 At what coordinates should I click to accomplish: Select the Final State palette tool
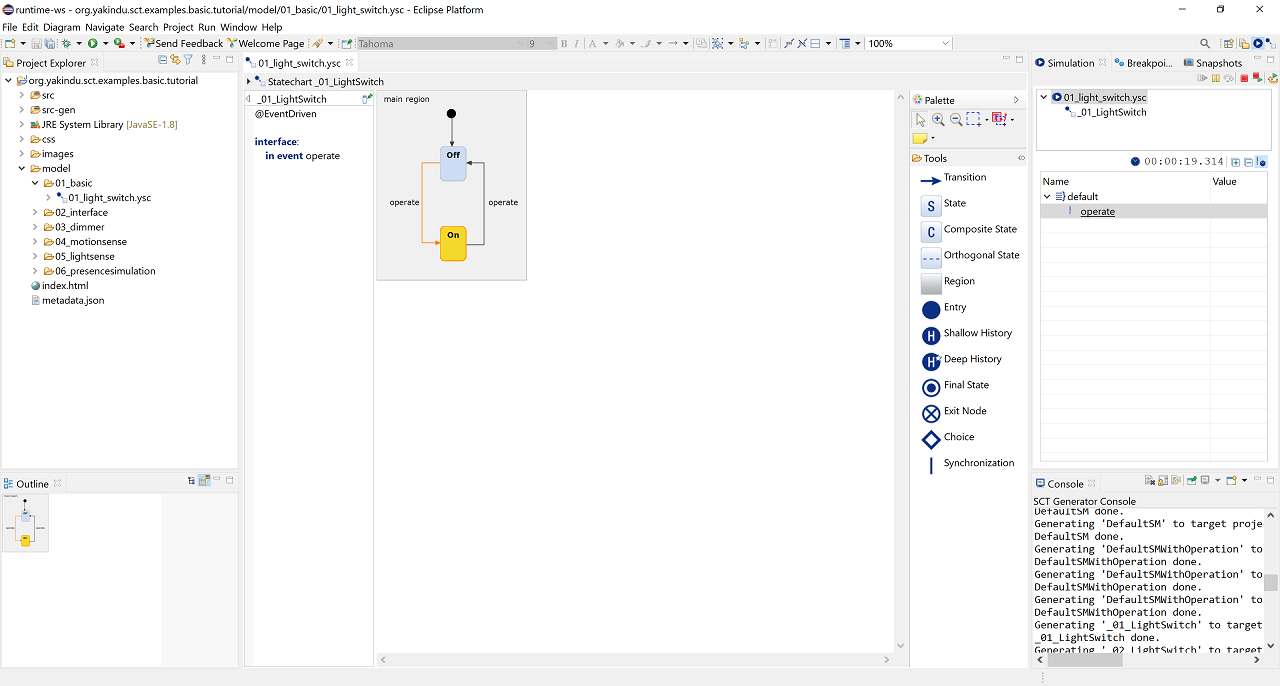[955, 387]
